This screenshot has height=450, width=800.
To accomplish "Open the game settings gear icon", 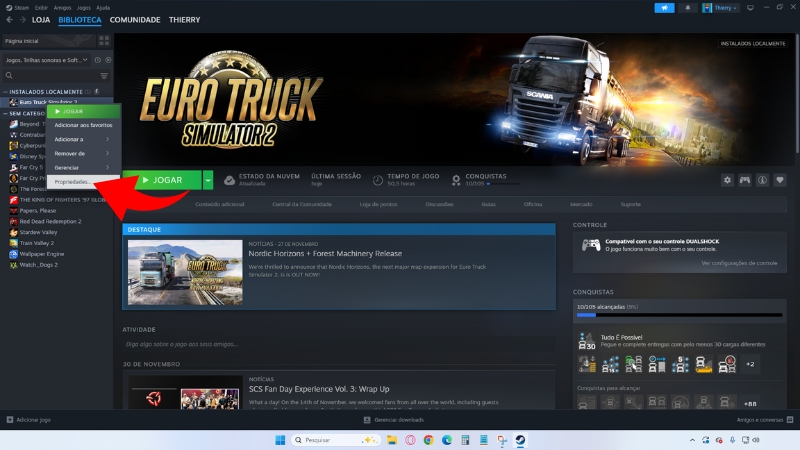I will (727, 180).
